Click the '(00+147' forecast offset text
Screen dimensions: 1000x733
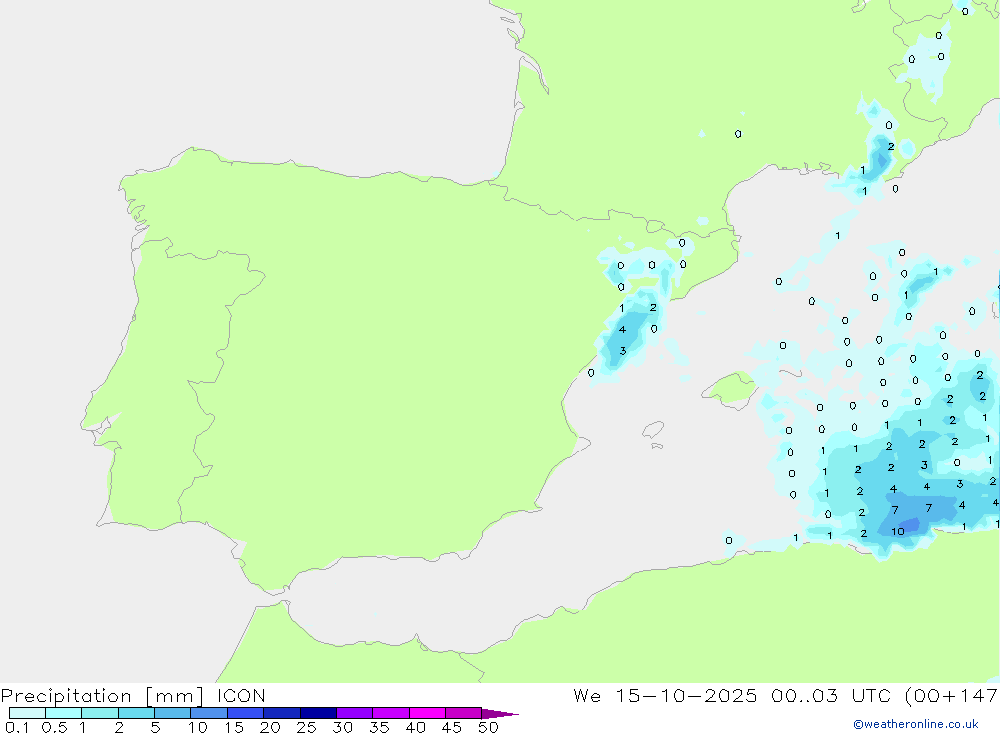click(952, 696)
